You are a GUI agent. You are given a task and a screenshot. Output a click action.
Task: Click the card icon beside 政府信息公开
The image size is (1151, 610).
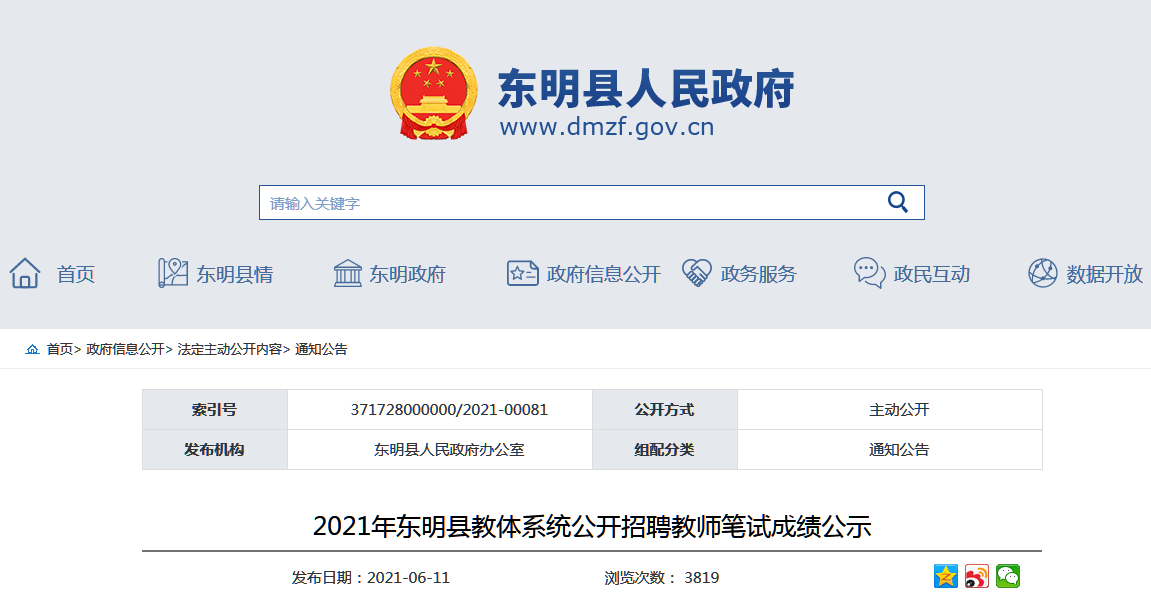(523, 274)
